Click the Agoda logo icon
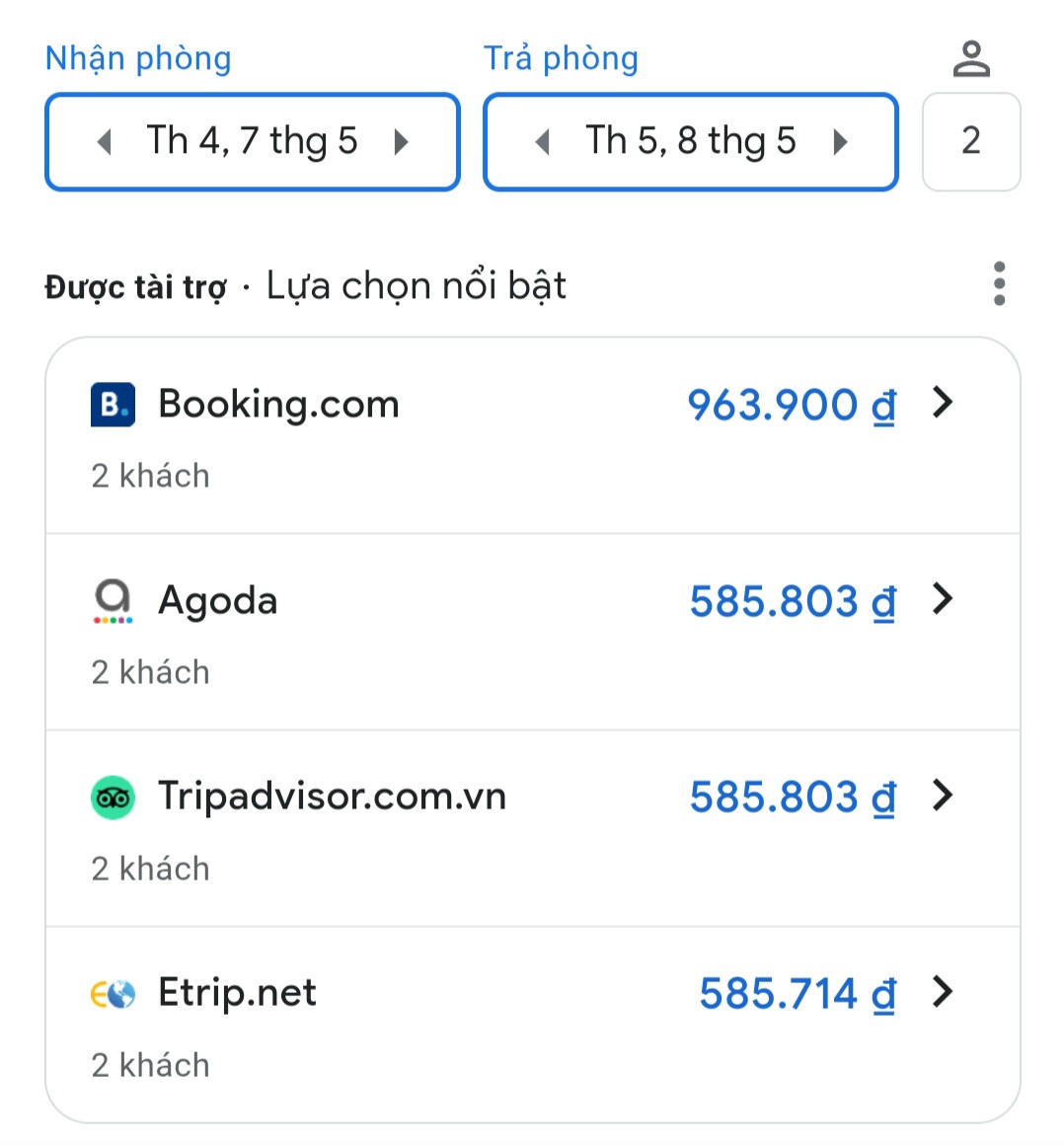Image resolution: width=1064 pixels, height=1145 pixels. pos(113,600)
